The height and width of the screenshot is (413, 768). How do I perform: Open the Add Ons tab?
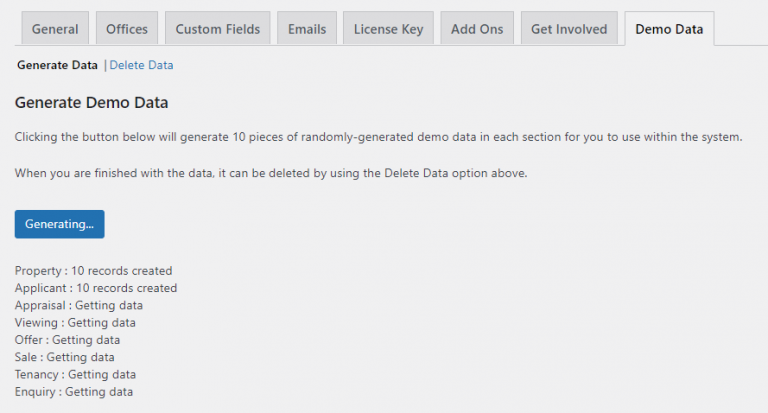[x=478, y=29]
